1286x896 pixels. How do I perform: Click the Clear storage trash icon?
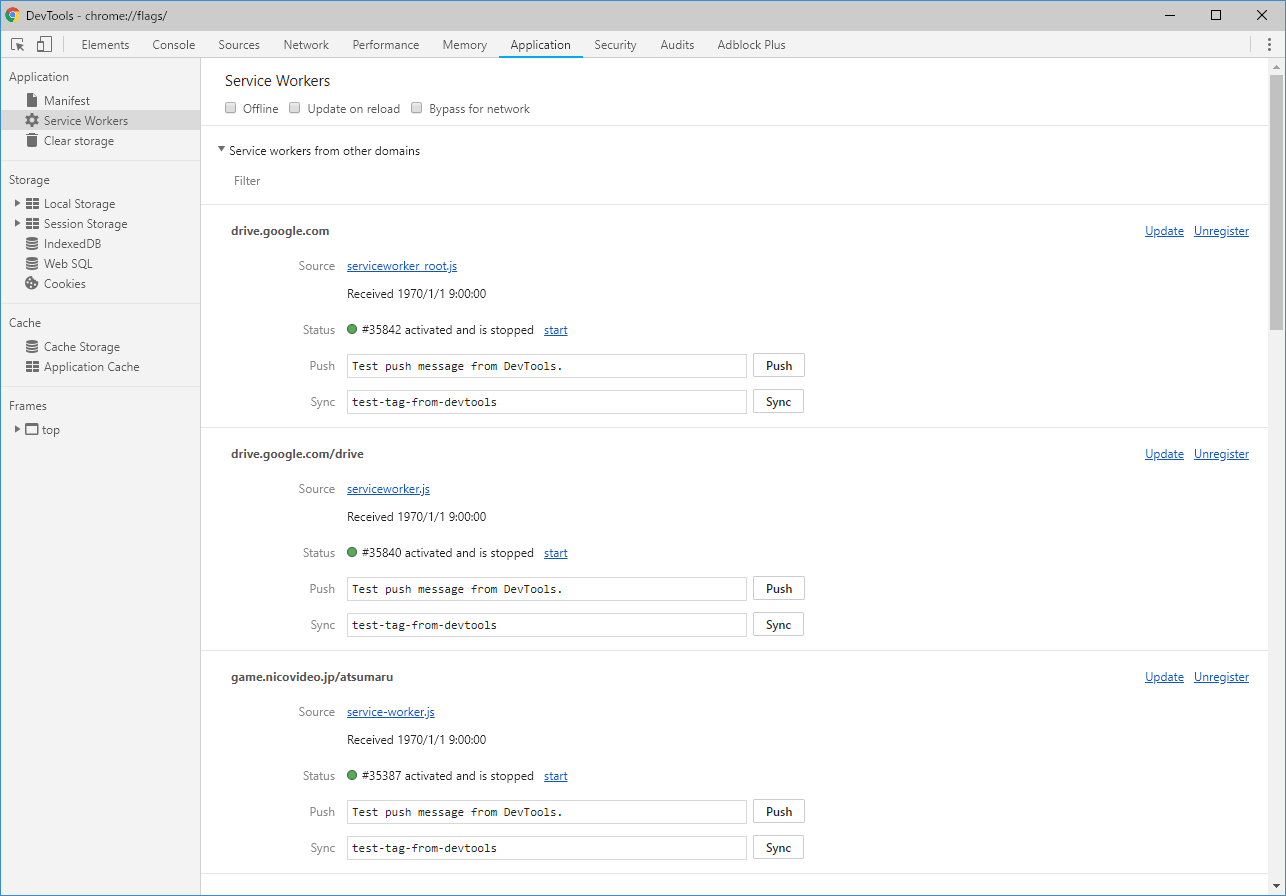coord(32,141)
